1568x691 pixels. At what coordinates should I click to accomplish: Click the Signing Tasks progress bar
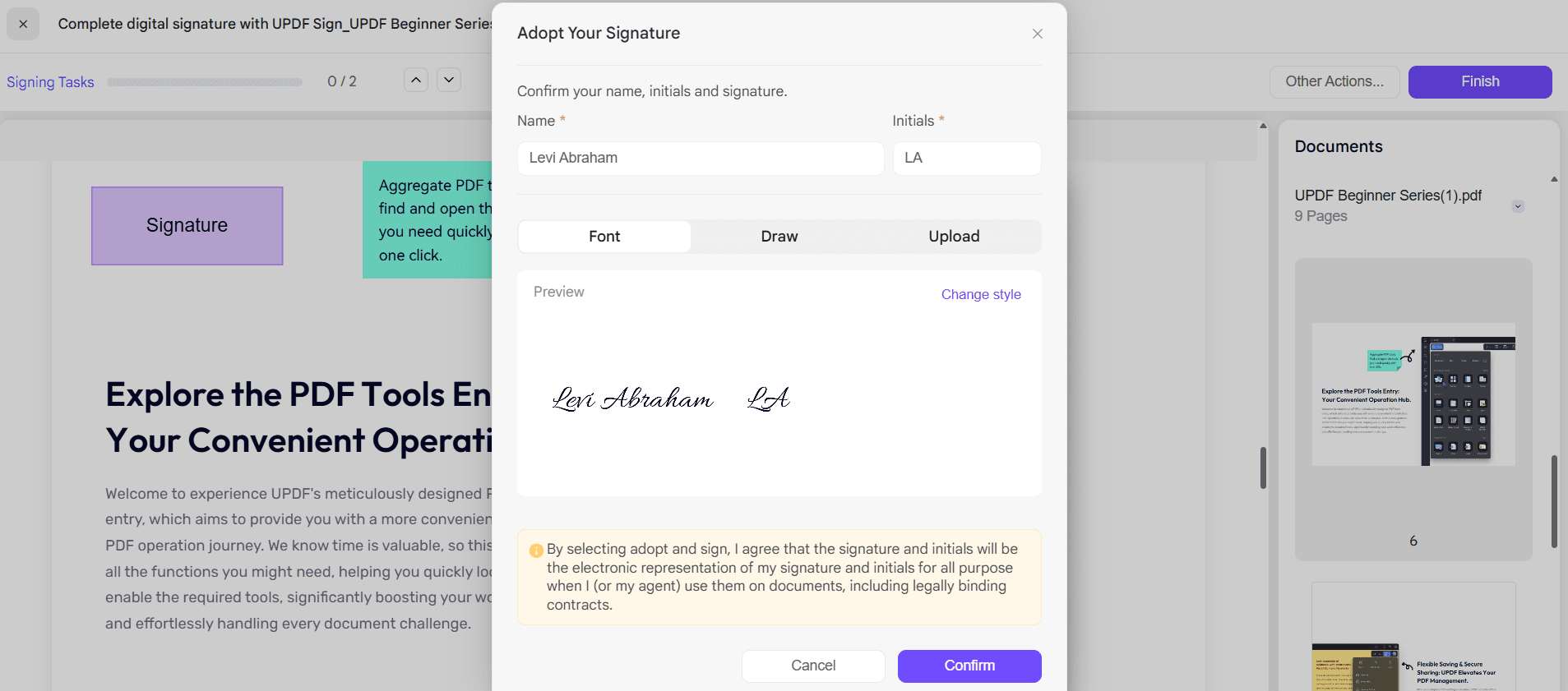point(205,82)
